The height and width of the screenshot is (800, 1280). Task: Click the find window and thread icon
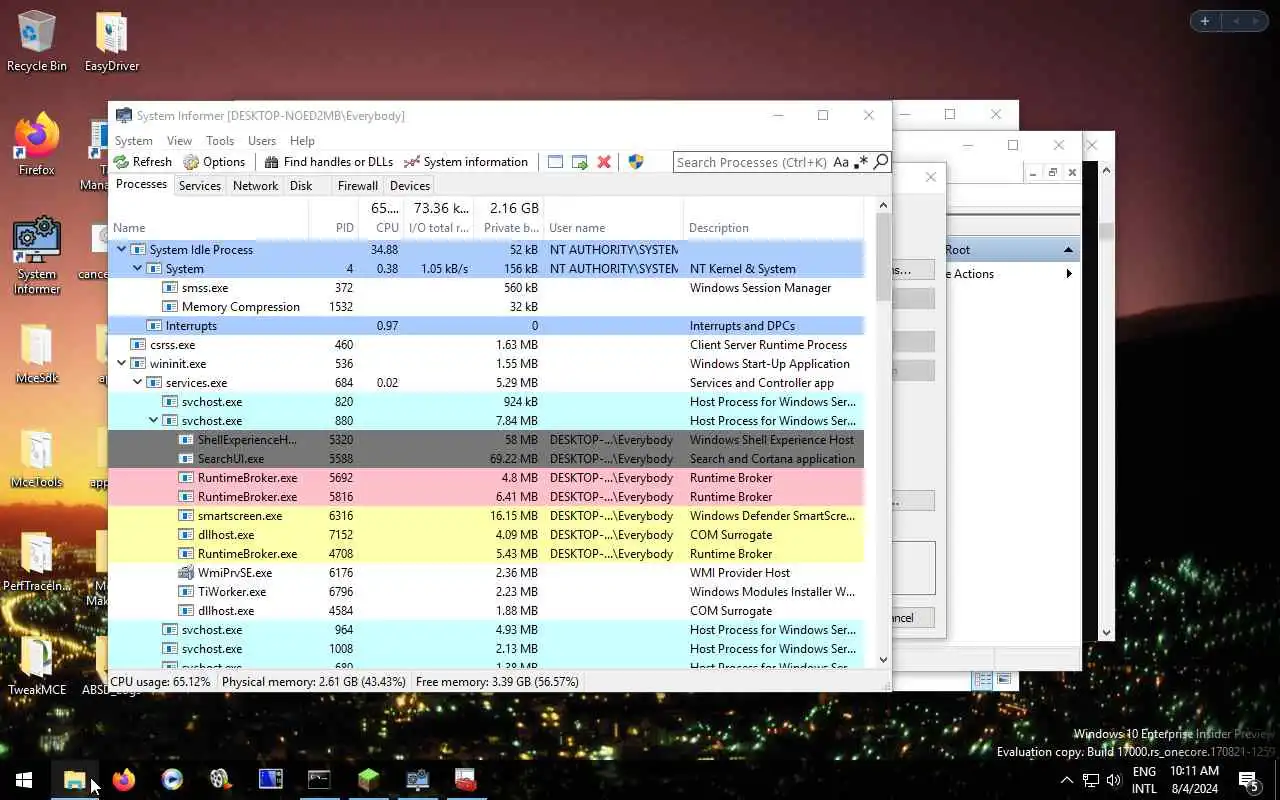(580, 162)
